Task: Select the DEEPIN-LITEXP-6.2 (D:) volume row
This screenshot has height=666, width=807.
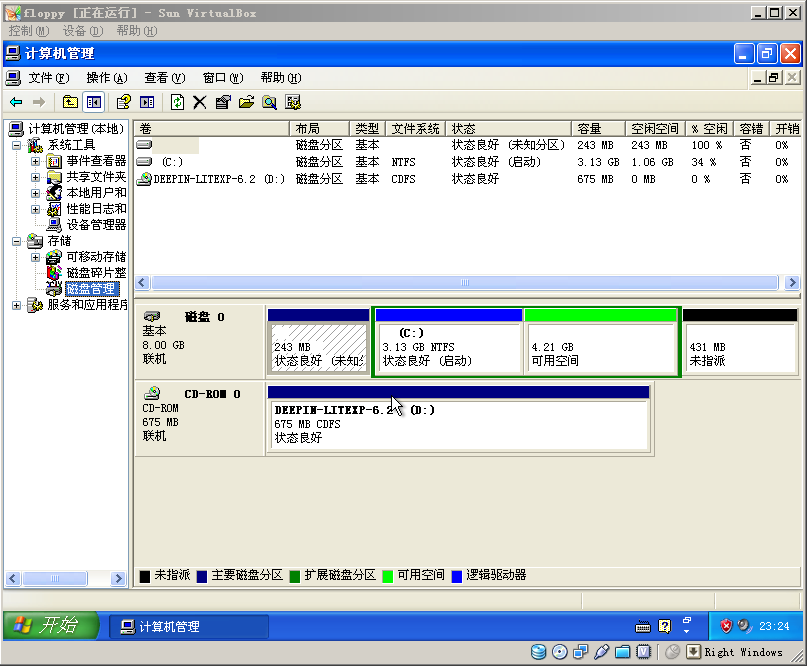Action: click(467, 179)
